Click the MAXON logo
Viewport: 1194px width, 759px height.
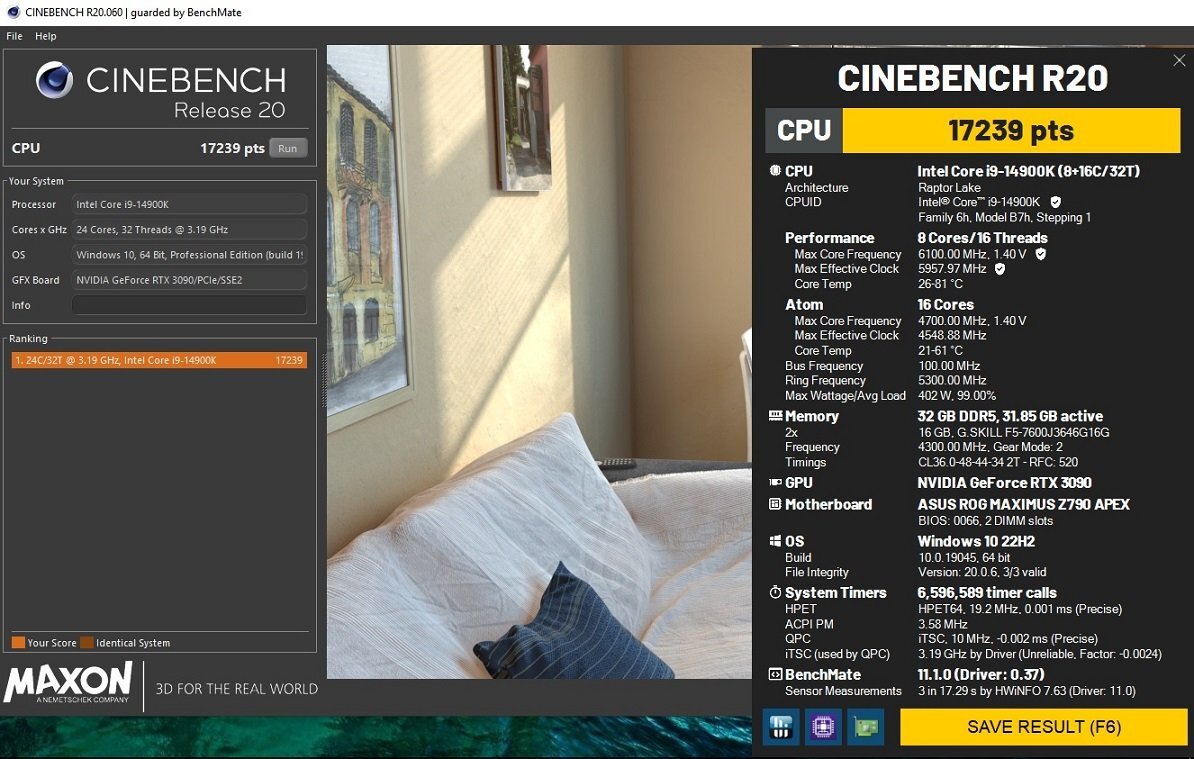click(69, 682)
